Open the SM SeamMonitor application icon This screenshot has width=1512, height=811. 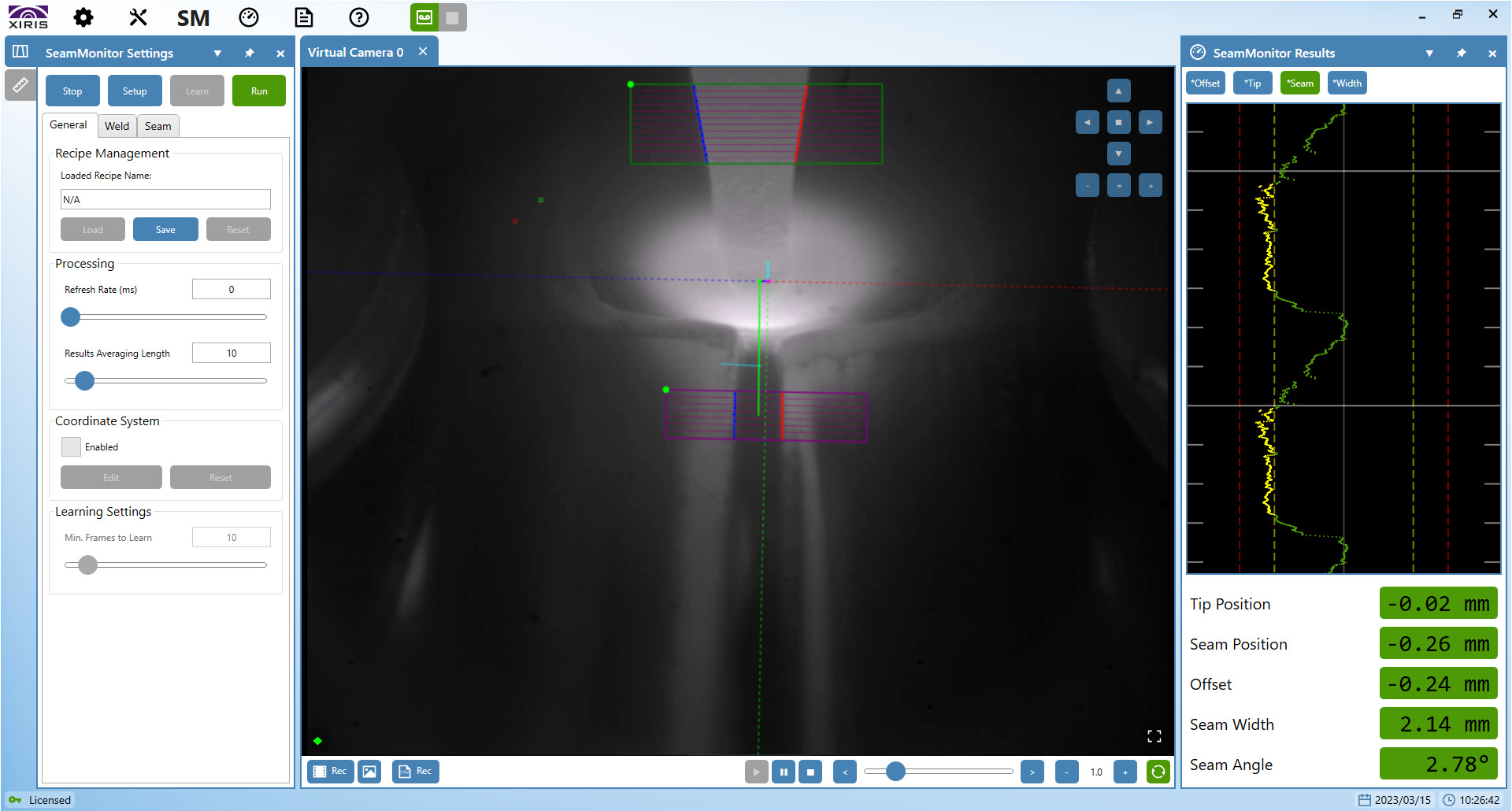pyautogui.click(x=191, y=17)
